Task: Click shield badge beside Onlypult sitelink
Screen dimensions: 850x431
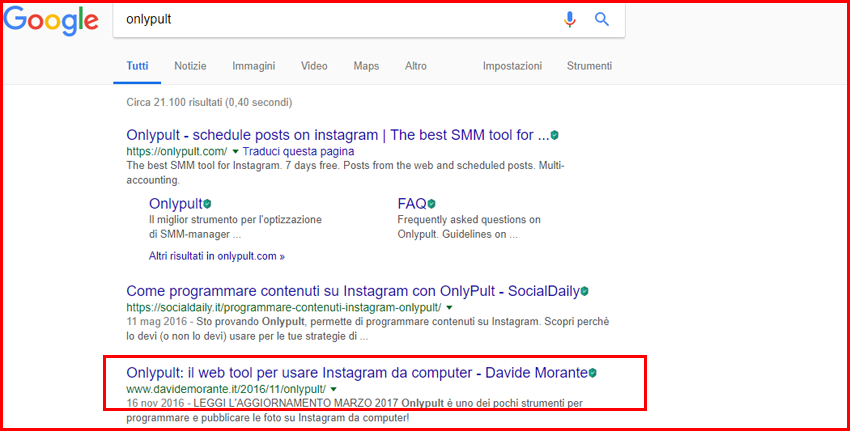Action: [x=207, y=204]
